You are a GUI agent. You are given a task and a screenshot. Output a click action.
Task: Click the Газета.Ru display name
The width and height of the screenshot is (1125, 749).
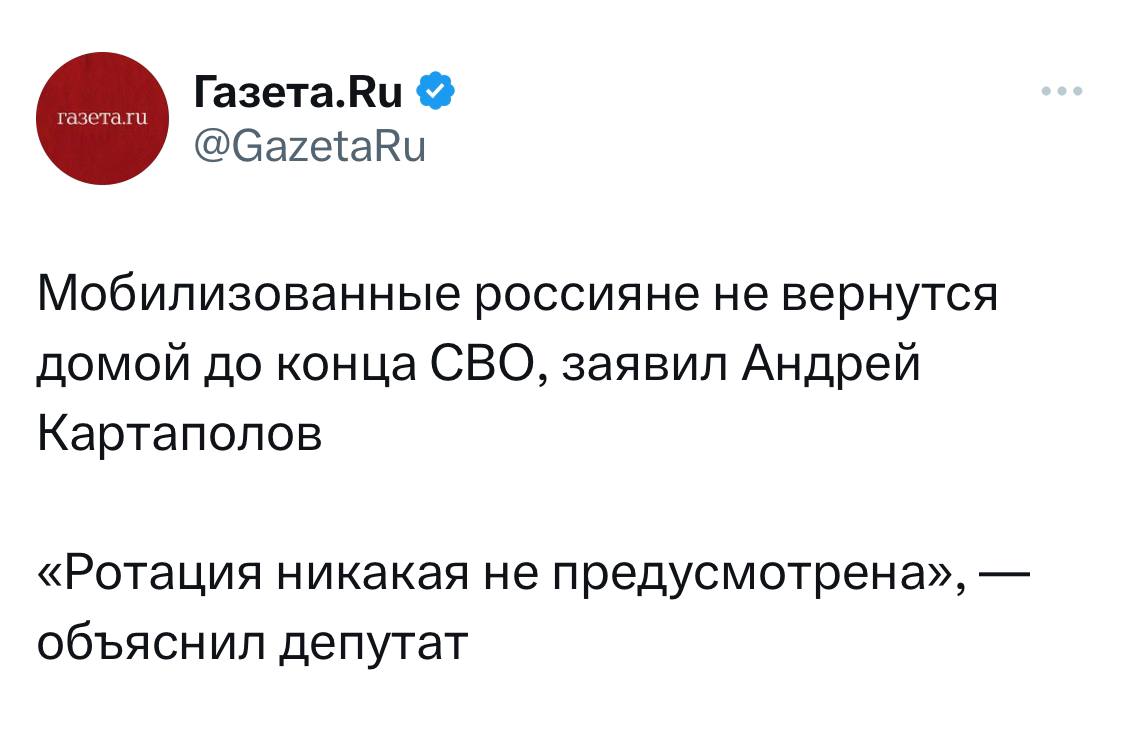click(x=297, y=93)
